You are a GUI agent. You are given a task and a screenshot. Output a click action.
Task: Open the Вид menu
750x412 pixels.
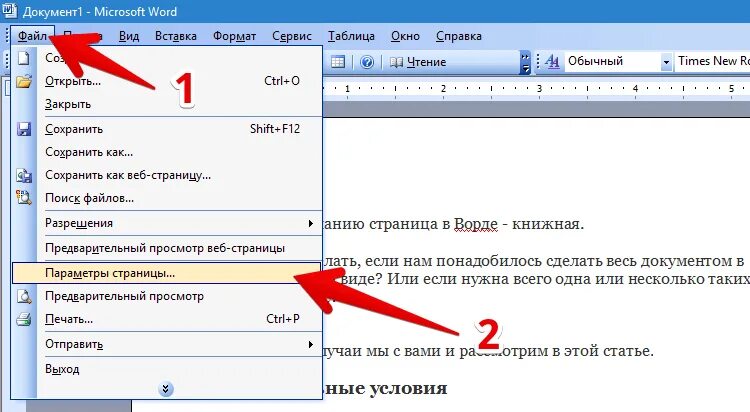[x=129, y=36]
